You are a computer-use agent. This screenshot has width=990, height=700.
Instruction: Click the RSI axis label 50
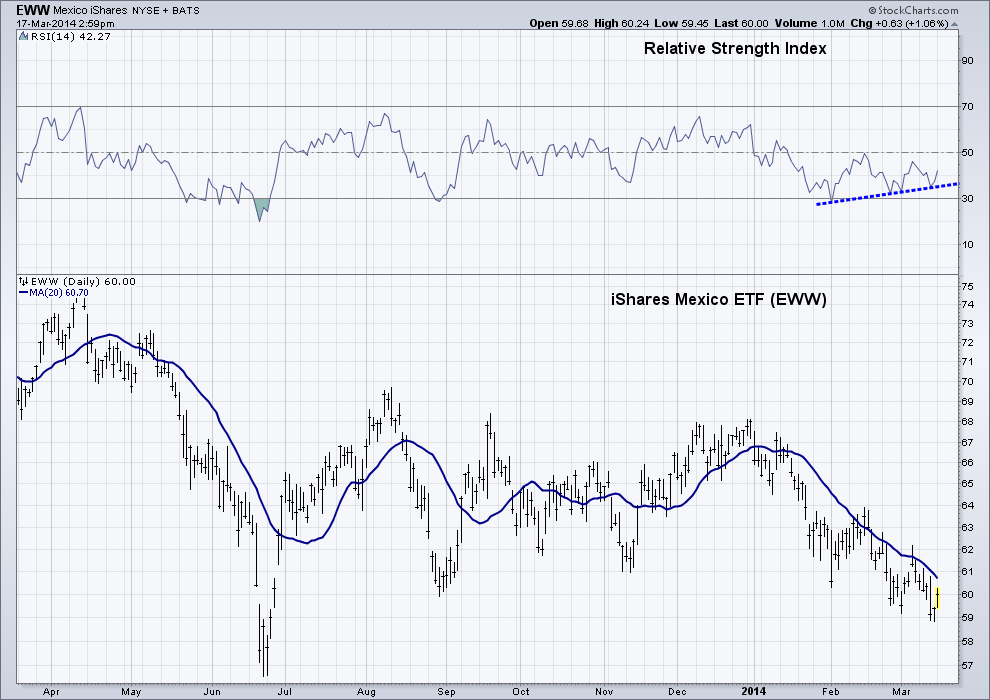(x=967, y=153)
